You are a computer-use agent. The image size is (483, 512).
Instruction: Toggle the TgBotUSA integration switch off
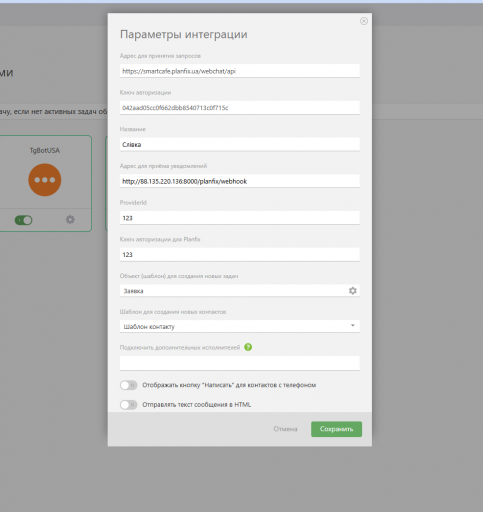click(x=23, y=220)
